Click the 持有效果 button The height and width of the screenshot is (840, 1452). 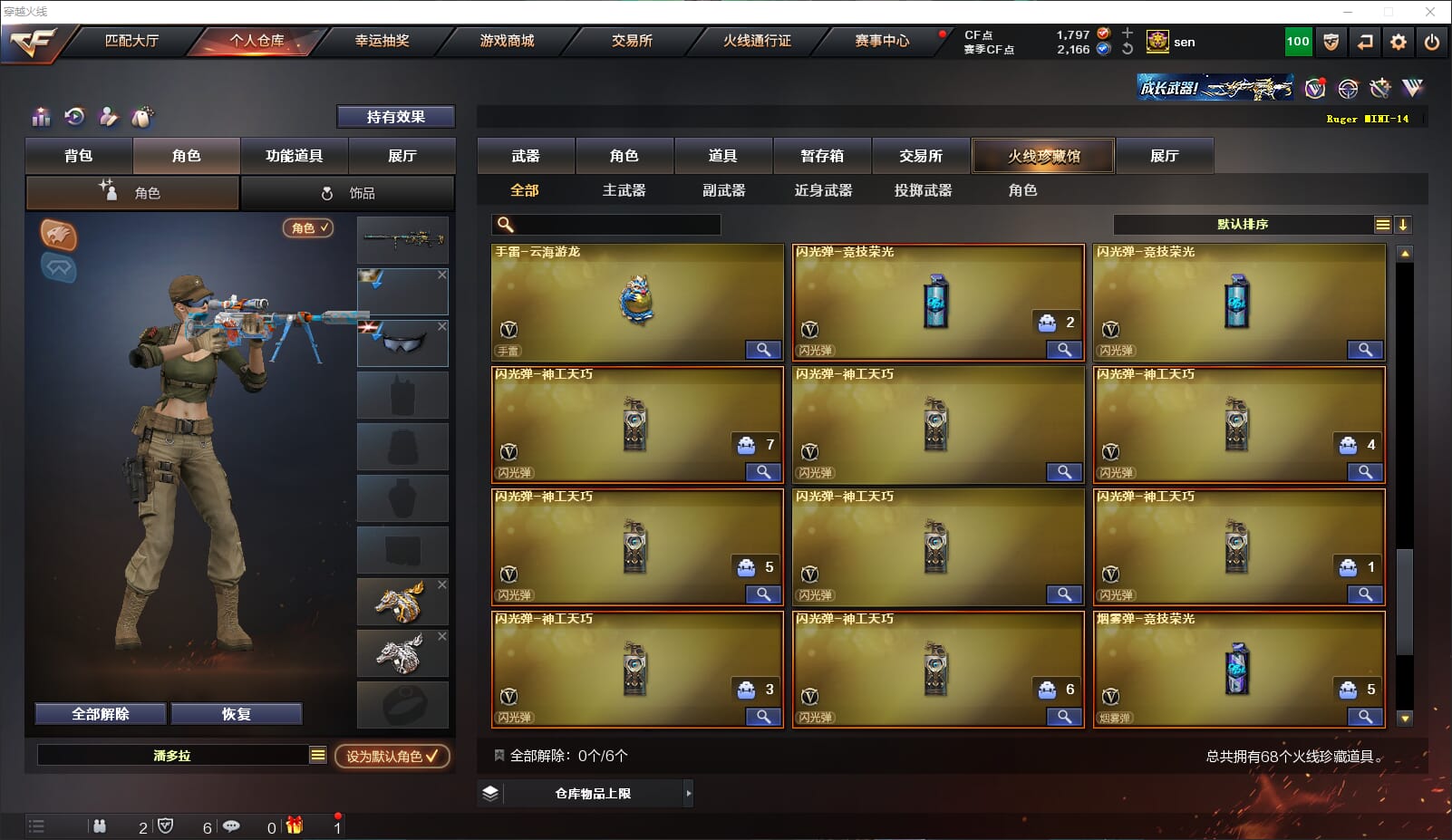coord(396,117)
